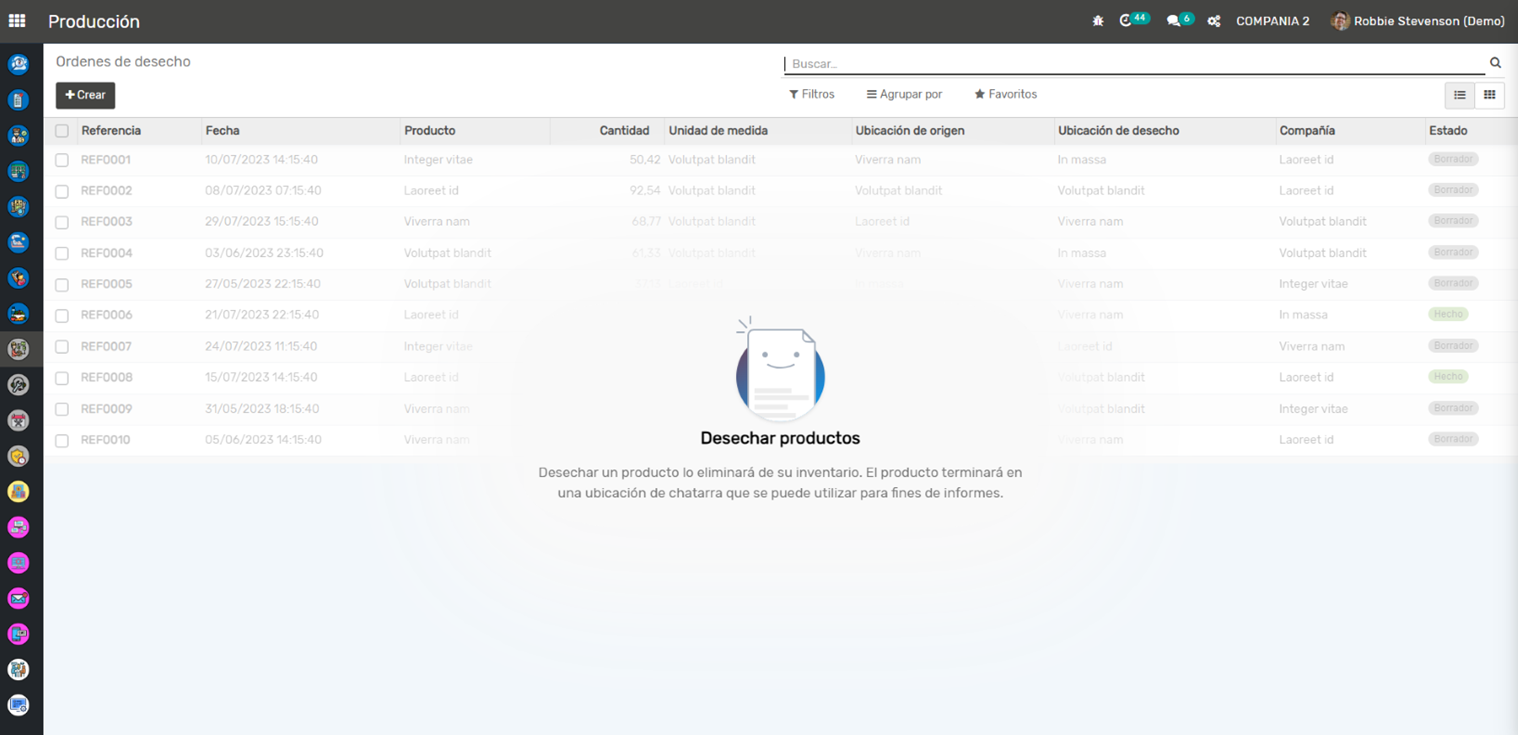The image size is (1518, 735).
Task: Open the apps grid menu icon
Action: coord(17,21)
